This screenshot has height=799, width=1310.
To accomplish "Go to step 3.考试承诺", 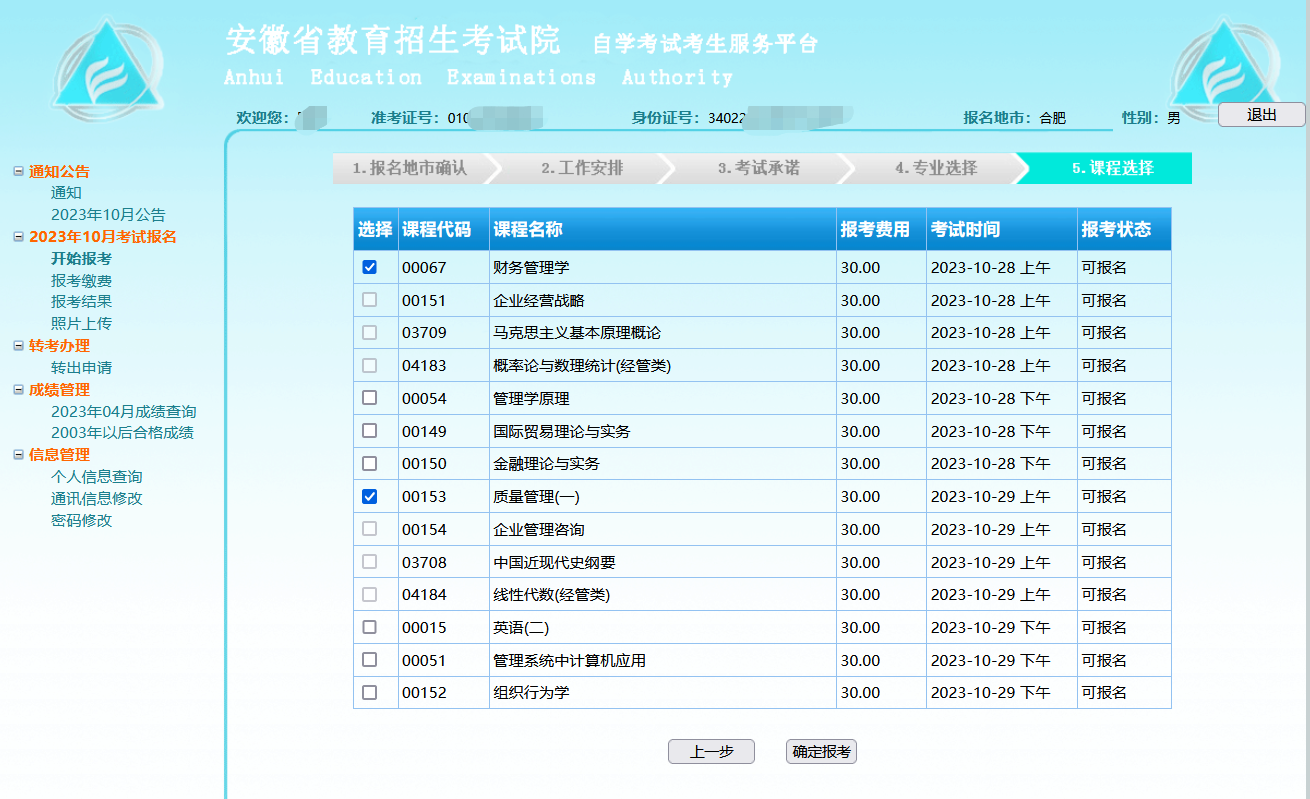I will pos(758,168).
